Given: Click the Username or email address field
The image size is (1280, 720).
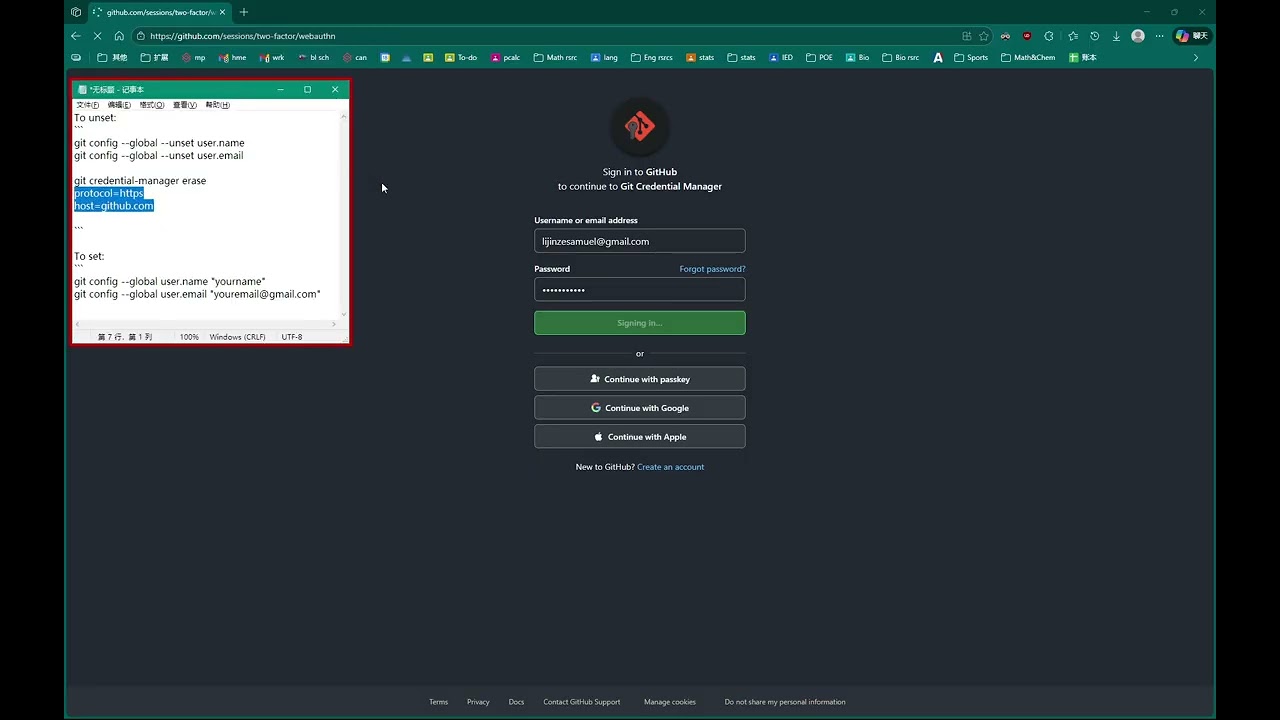Looking at the screenshot, I should tap(640, 241).
